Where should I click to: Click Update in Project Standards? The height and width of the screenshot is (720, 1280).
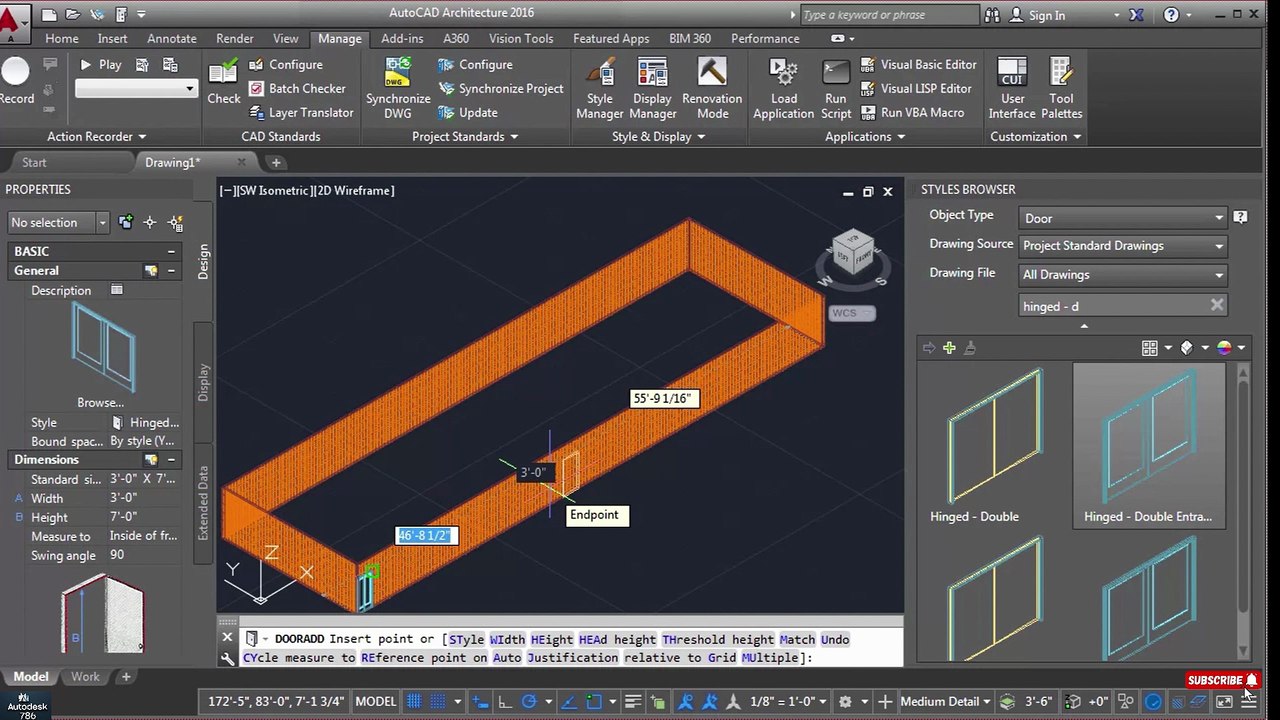click(x=468, y=112)
